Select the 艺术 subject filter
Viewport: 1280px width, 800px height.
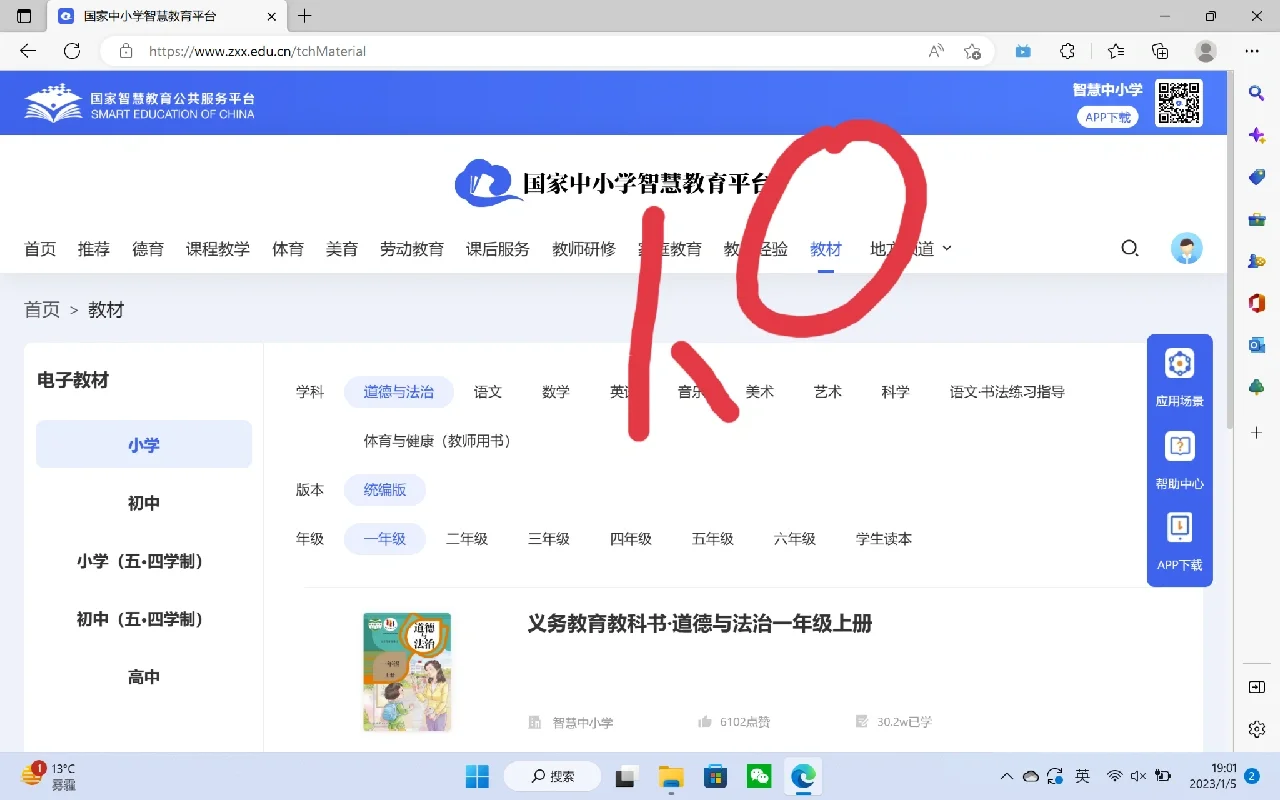tap(828, 392)
